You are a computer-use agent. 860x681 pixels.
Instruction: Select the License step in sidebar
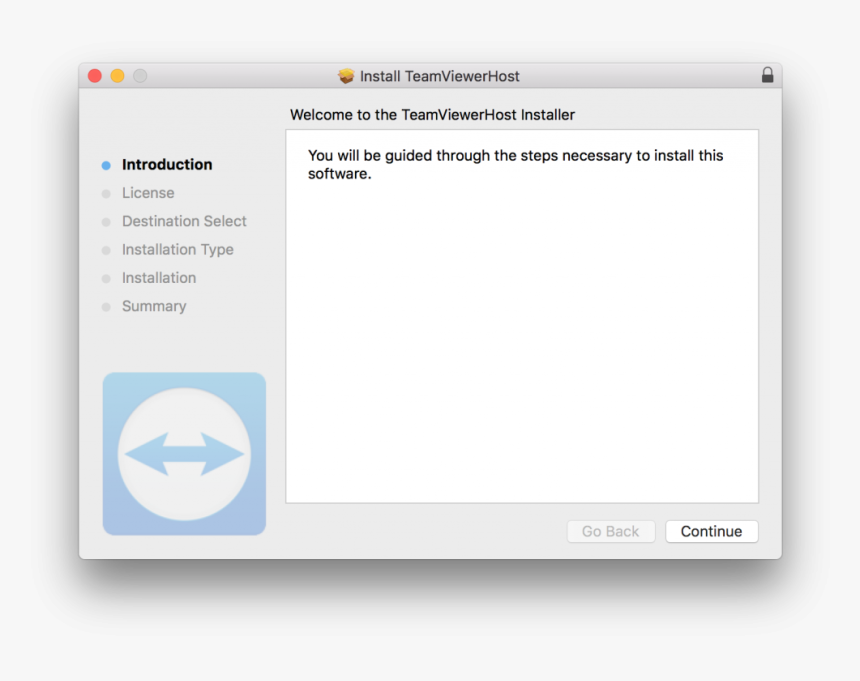pyautogui.click(x=148, y=193)
